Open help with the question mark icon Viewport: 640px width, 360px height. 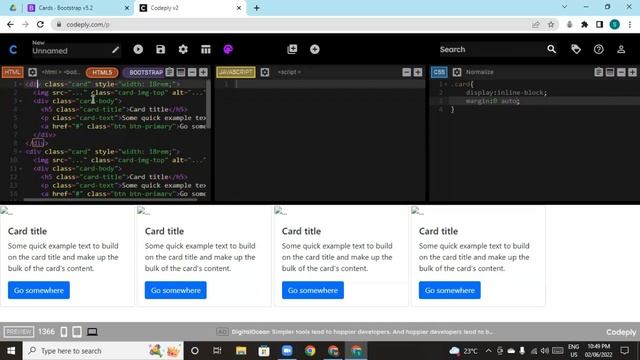pos(598,49)
